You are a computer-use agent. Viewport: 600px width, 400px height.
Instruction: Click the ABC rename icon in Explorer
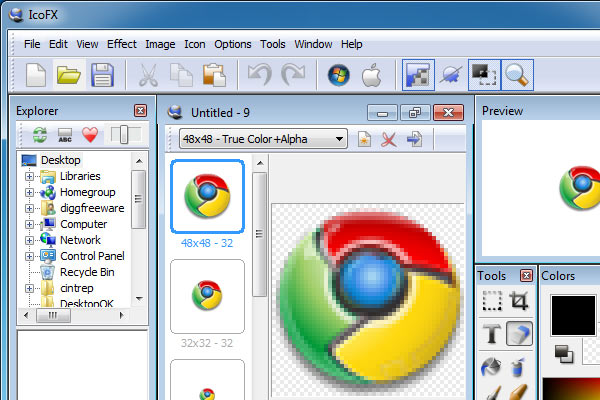pos(65,135)
